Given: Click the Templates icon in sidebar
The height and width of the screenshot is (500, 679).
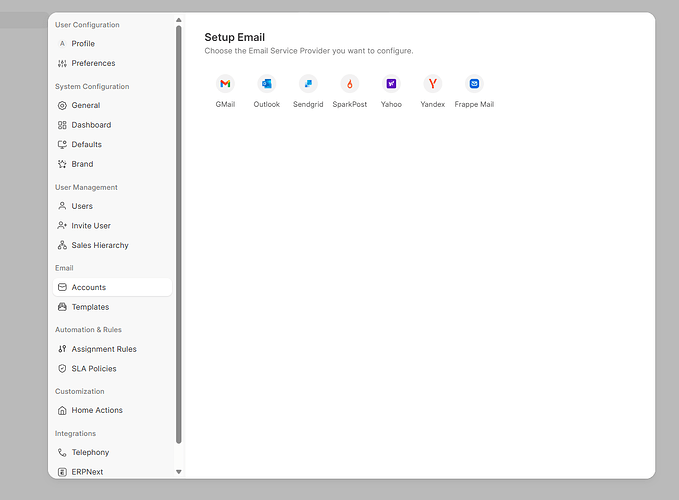Looking at the screenshot, I should (62, 307).
